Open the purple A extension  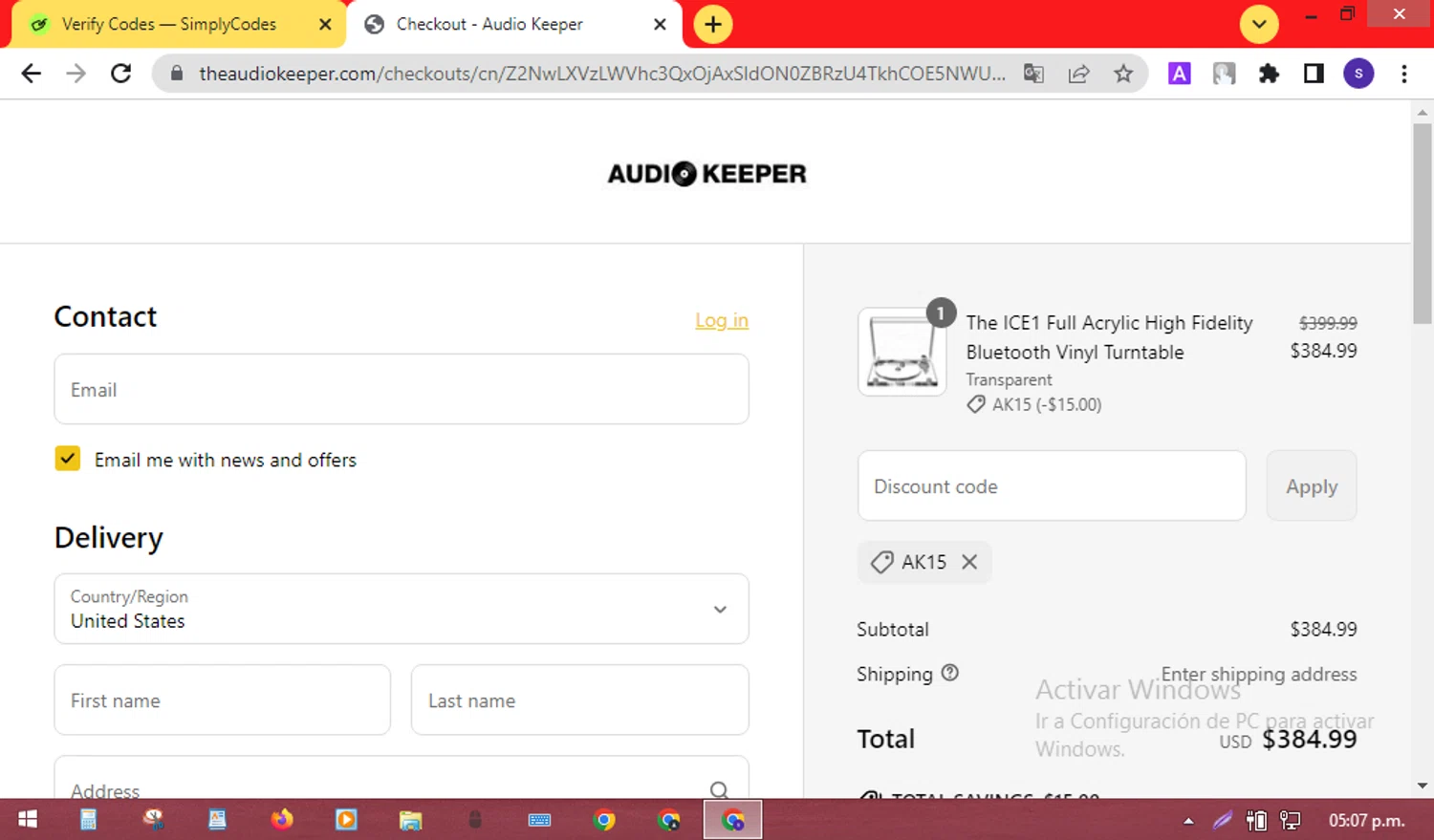click(1179, 74)
